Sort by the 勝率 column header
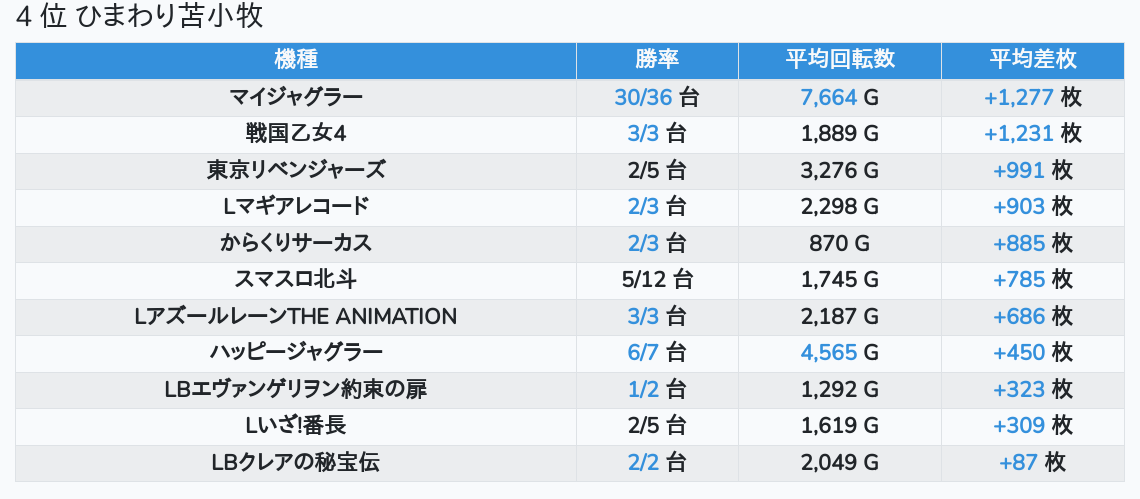 (657, 59)
